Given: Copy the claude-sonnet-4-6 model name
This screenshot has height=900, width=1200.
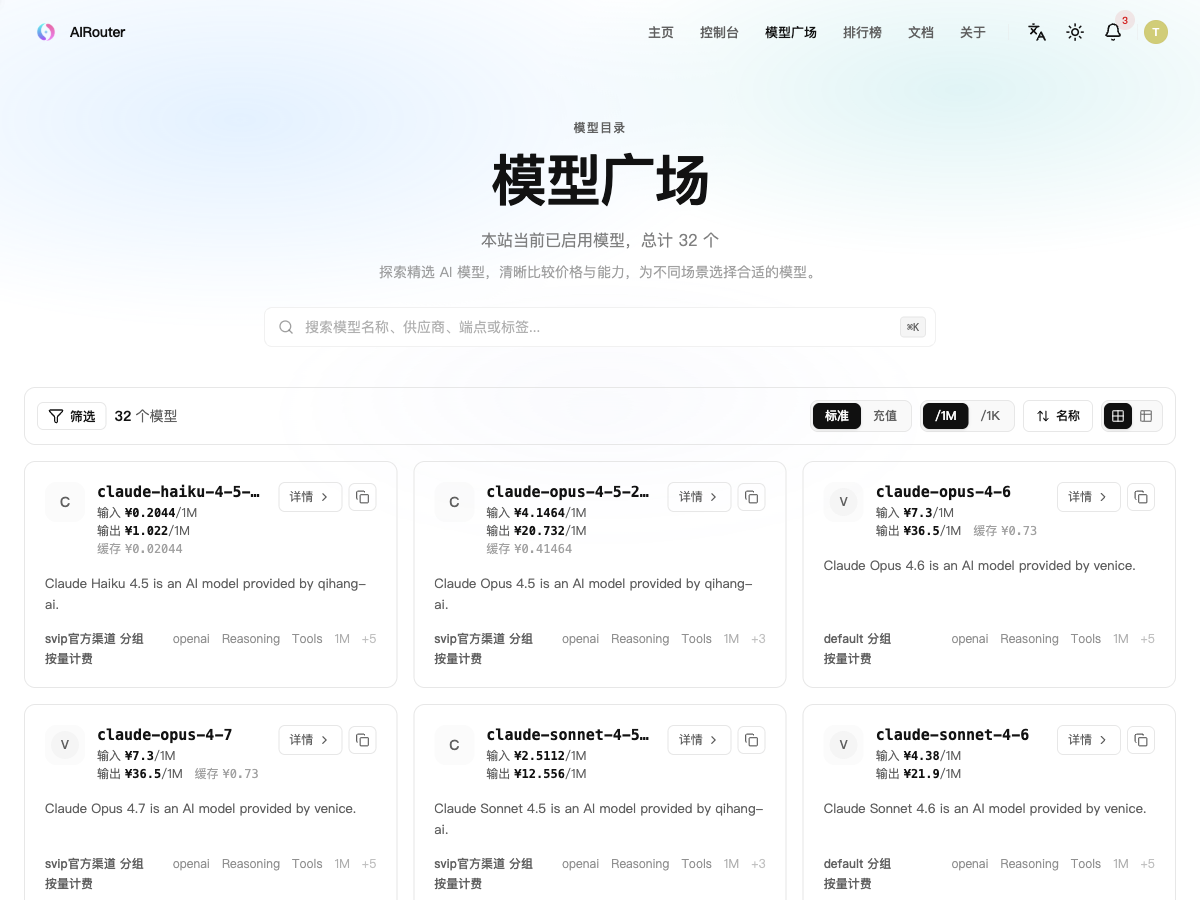Looking at the screenshot, I should (x=1141, y=740).
